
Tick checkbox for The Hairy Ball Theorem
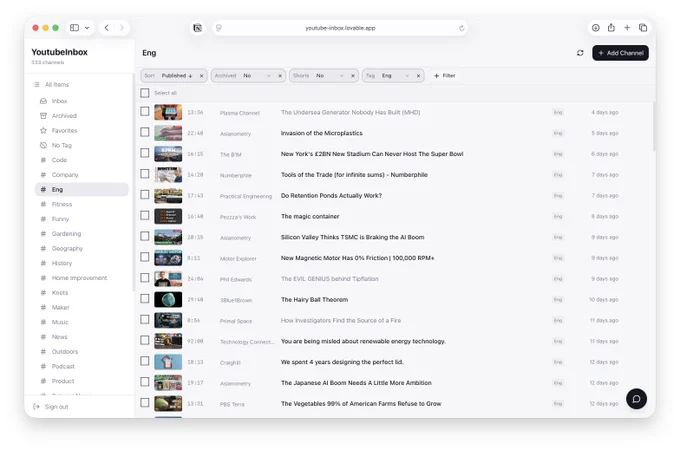coord(145,299)
